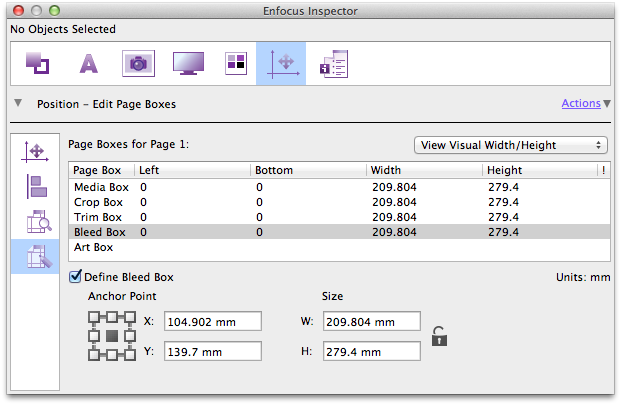
Task: Click the X anchor field 104.902 mm
Action: (x=213, y=321)
